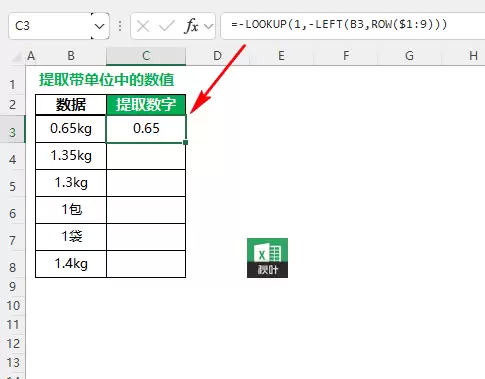Screen dimensions: 485x379
Task: Select cell containing 0.65kg
Action: point(71,129)
